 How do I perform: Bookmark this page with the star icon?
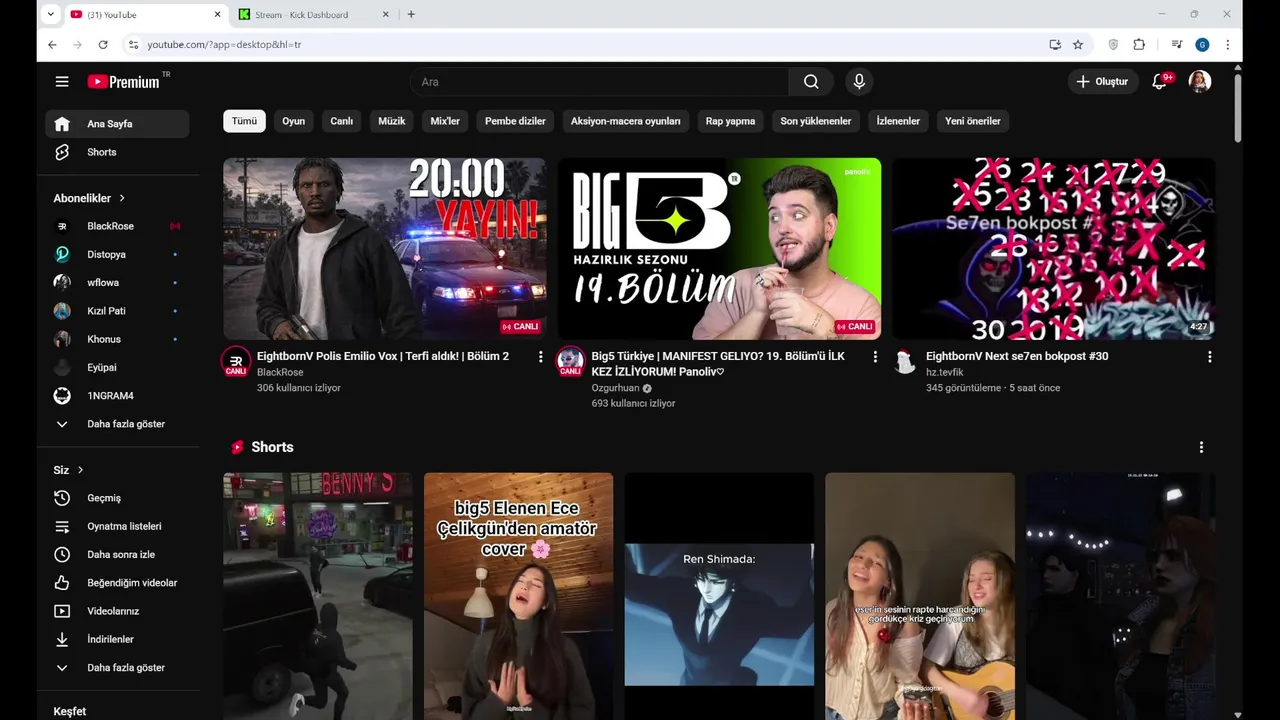pos(1078,45)
